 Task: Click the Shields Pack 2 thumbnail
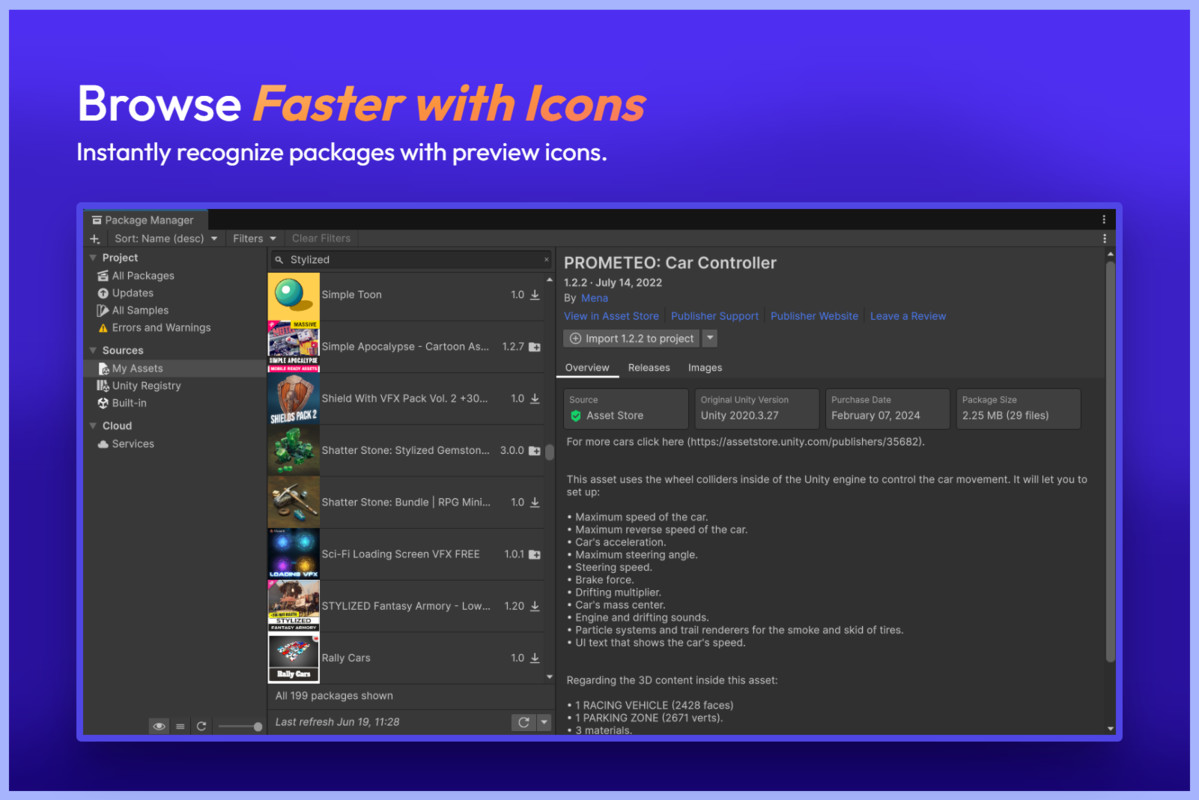coord(294,399)
